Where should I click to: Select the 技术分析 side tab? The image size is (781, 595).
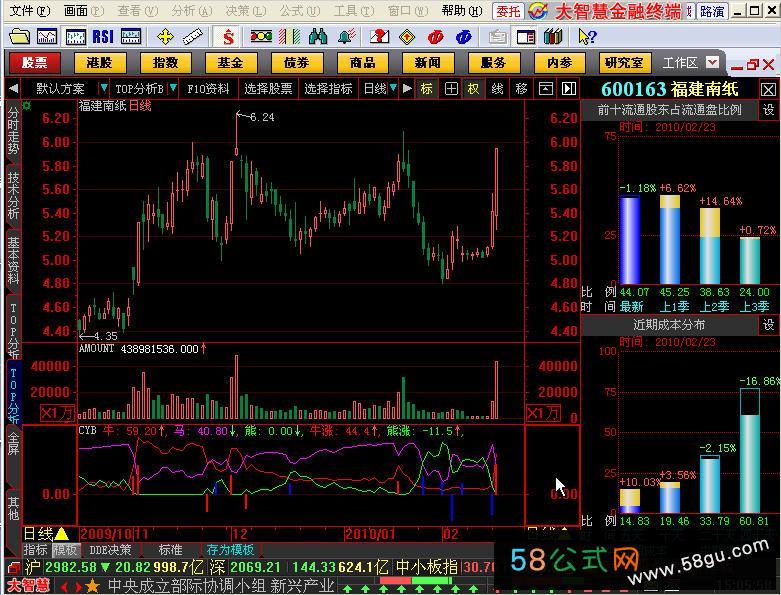tap(13, 195)
